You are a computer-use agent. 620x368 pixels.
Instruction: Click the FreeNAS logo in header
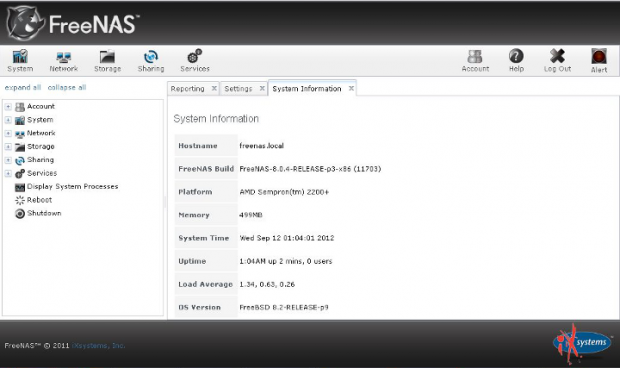pos(74,24)
